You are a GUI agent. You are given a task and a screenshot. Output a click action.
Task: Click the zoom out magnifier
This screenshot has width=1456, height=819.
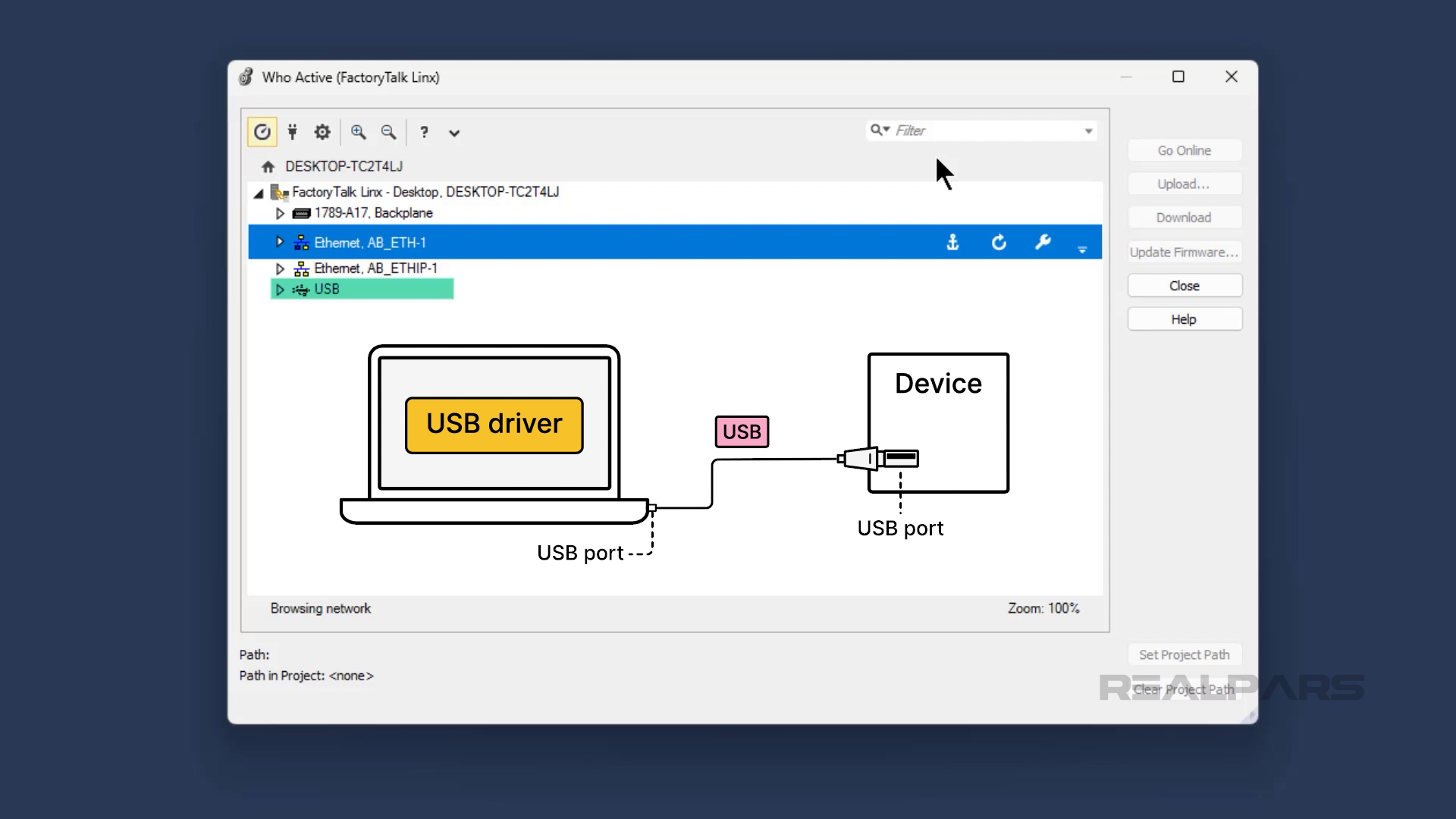(x=388, y=132)
